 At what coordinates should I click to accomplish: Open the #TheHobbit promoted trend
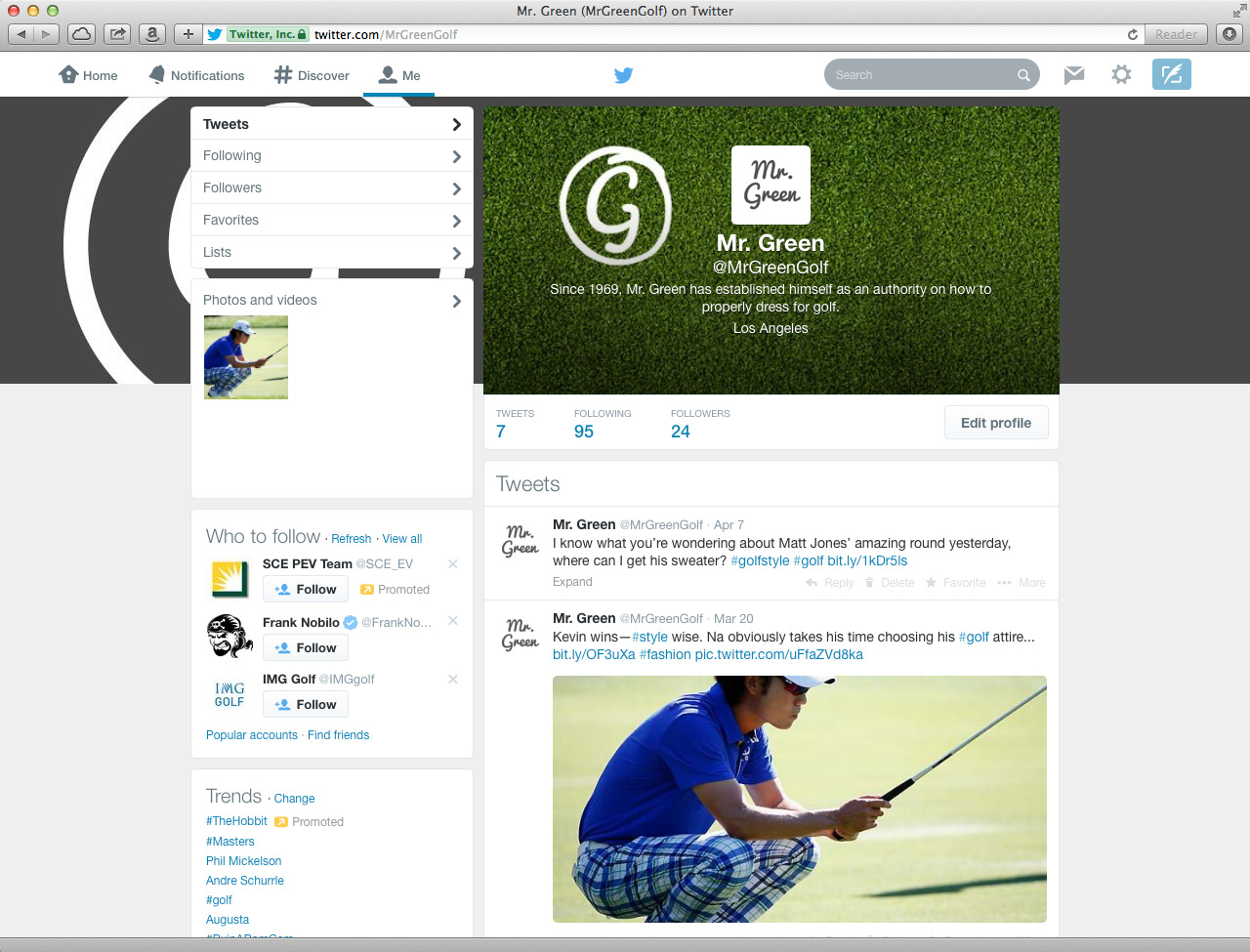pyautogui.click(x=236, y=821)
